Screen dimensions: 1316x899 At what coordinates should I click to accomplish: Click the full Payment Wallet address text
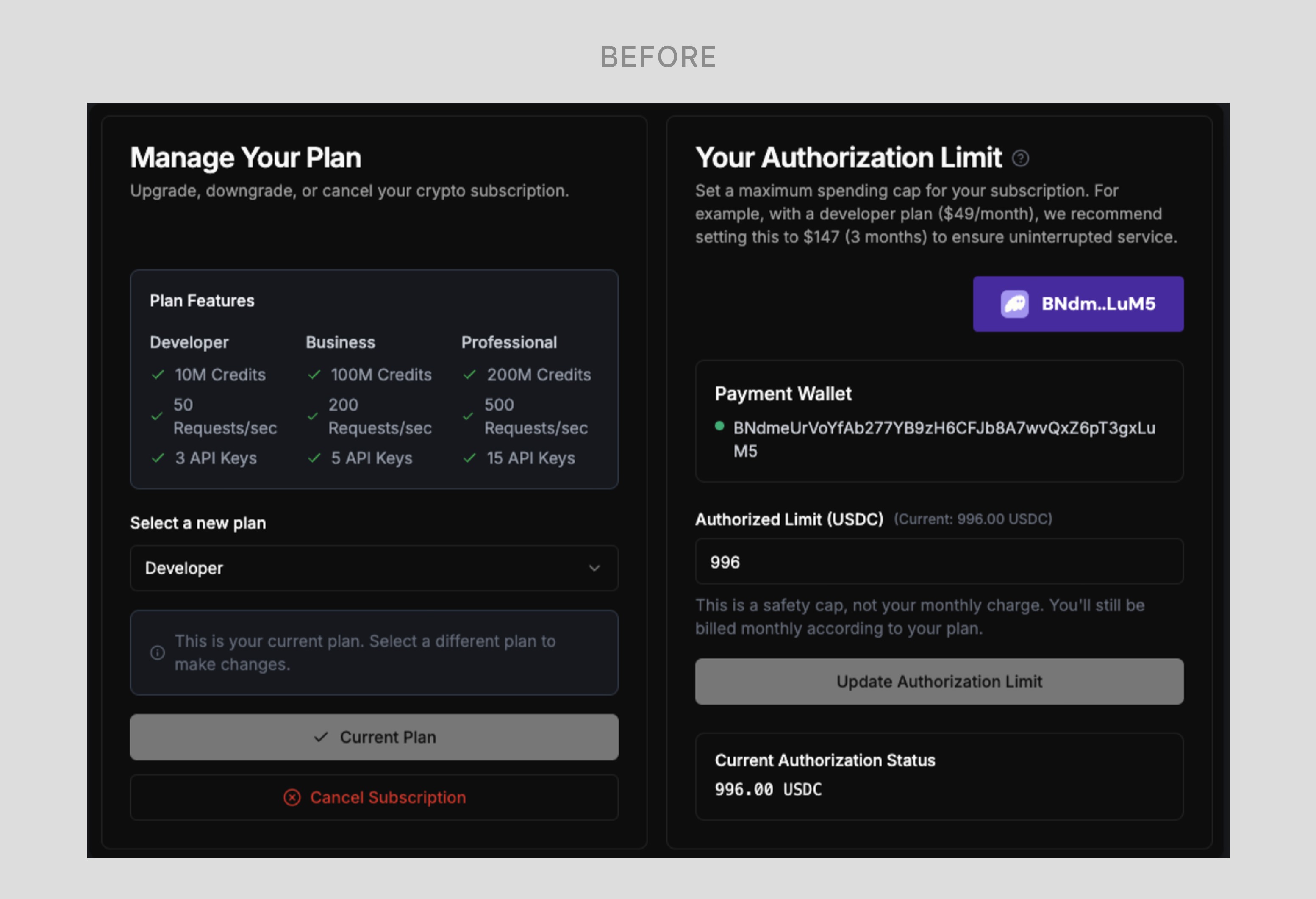[944, 429]
